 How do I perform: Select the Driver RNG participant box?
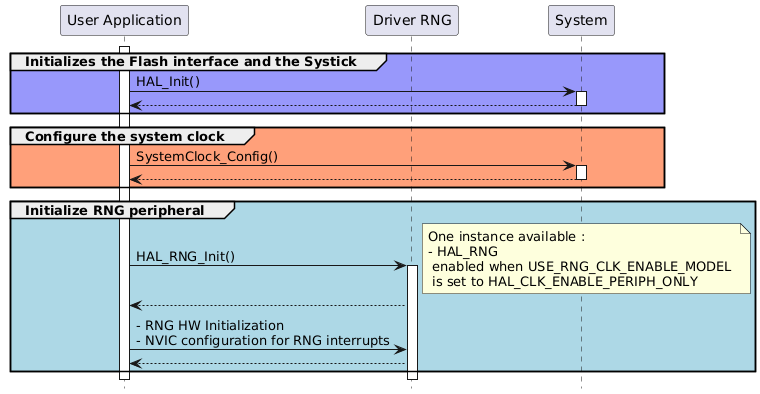(x=412, y=20)
